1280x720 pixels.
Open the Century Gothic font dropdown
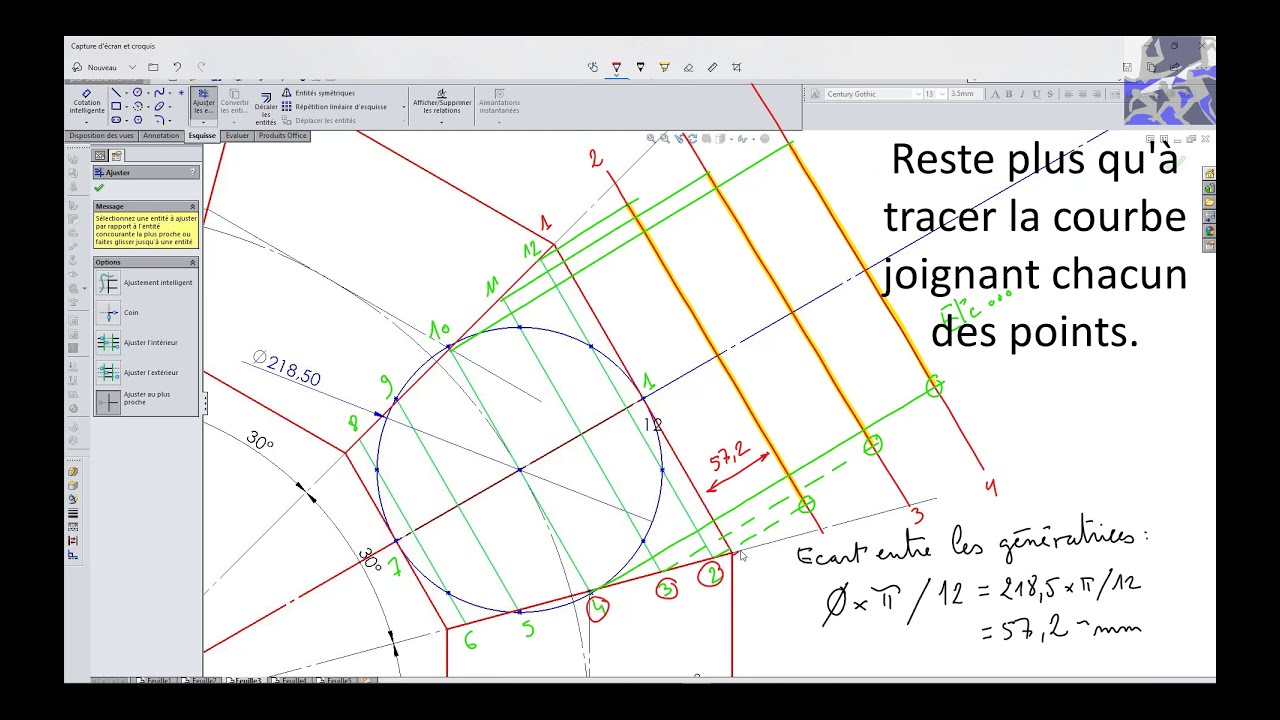918,94
